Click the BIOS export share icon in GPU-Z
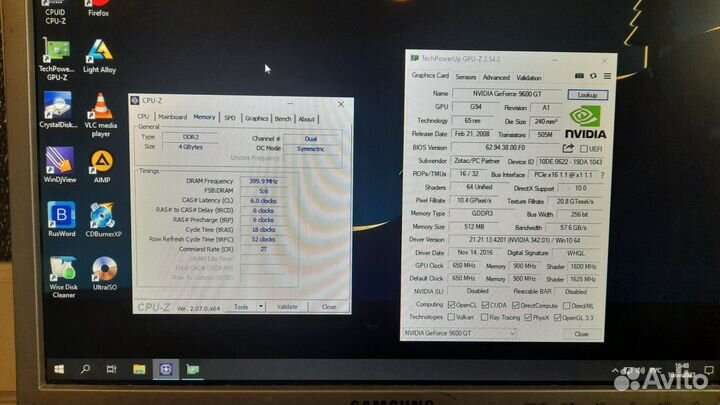This screenshot has width=720, height=405. click(x=569, y=147)
